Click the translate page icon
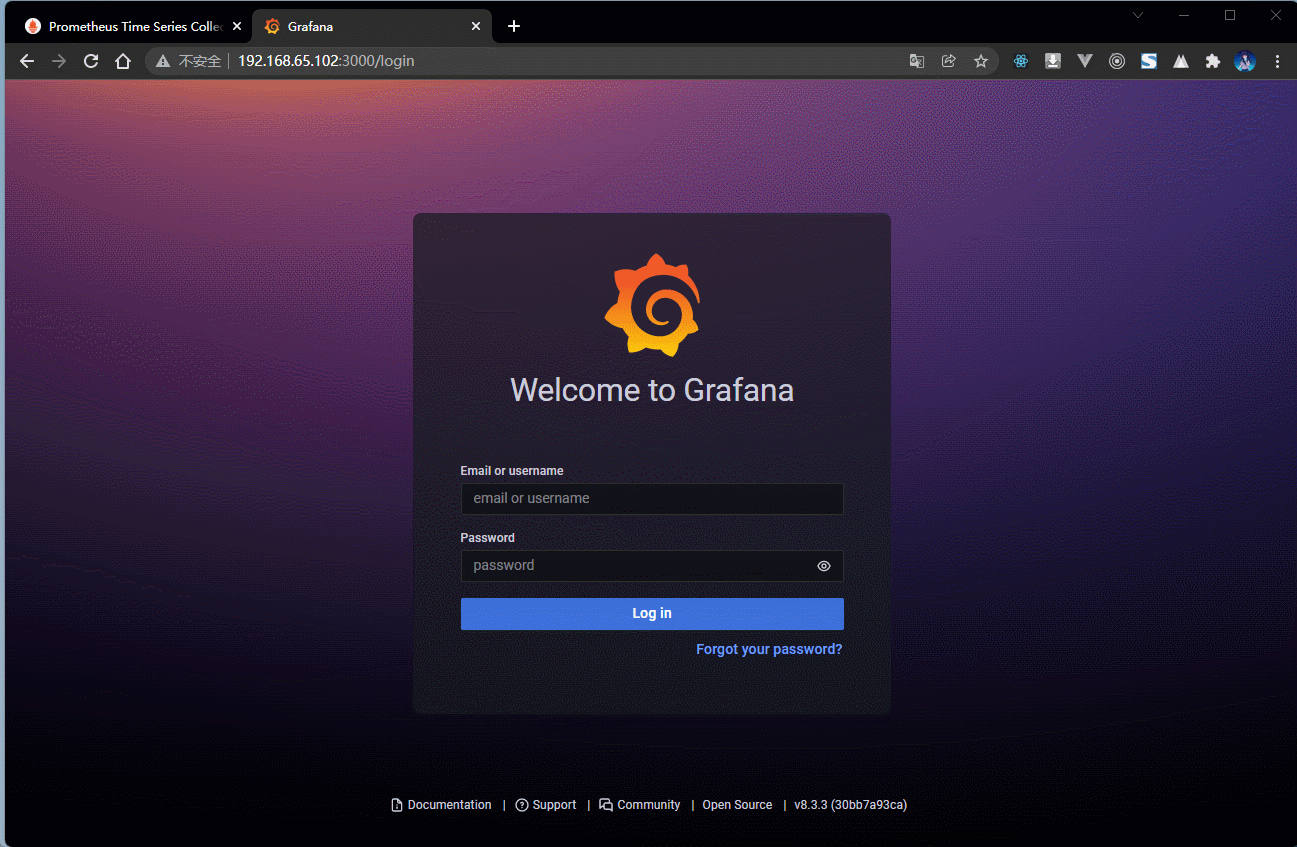Viewport: 1297px width, 847px height. pos(917,61)
